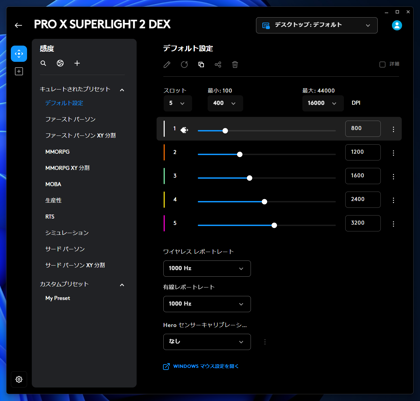The height and width of the screenshot is (401, 420).
Task: Click the DPI shift icon on slot 1
Action: [x=184, y=130]
